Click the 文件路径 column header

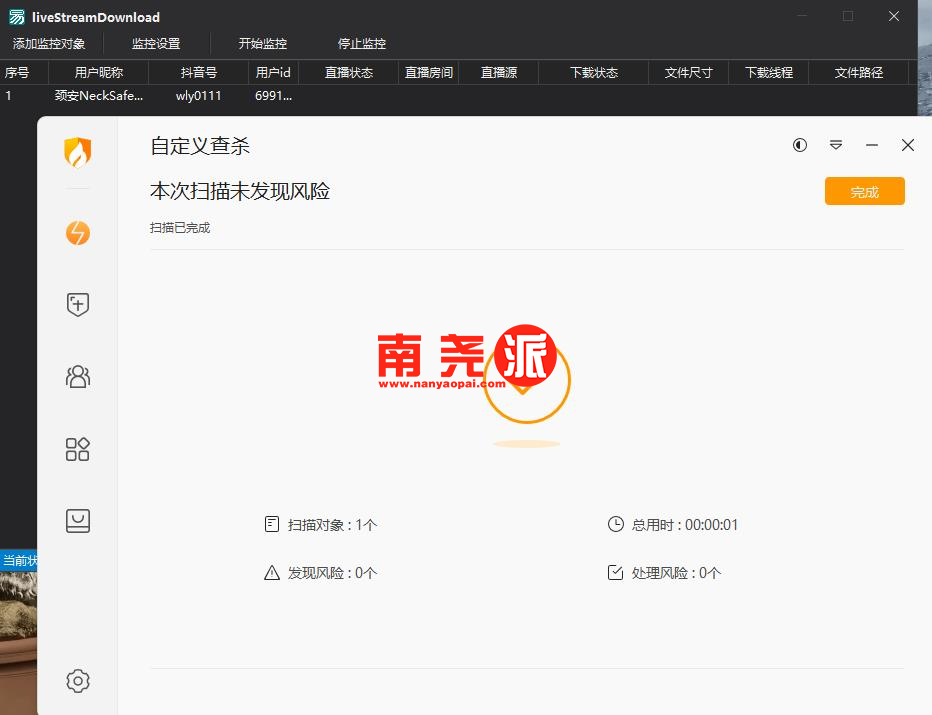859,73
